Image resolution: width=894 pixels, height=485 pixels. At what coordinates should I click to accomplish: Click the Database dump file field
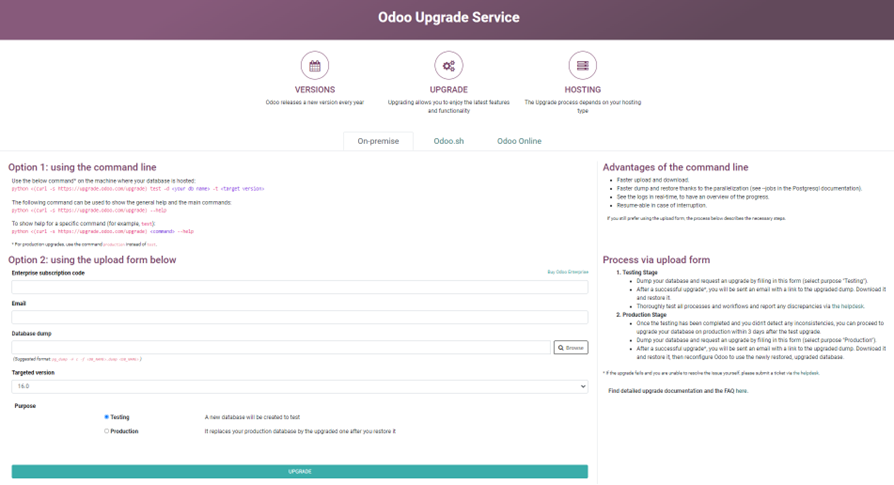point(281,347)
